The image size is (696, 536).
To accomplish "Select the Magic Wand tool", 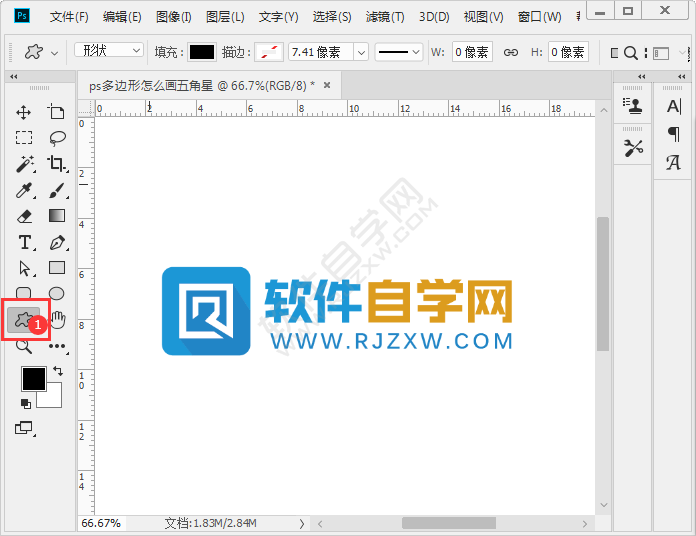I will click(x=25, y=164).
